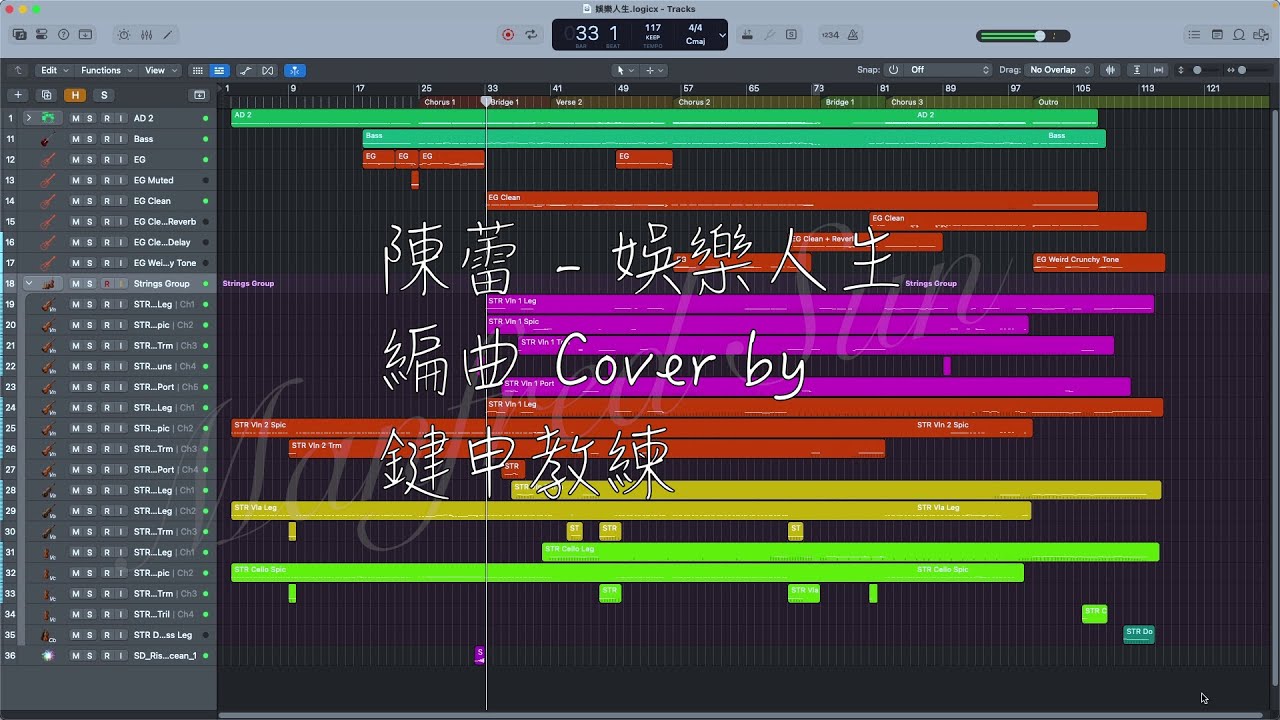Select the EG Weird Crunchy Tone region
Viewport: 1280px width, 720px height.
1098,262
